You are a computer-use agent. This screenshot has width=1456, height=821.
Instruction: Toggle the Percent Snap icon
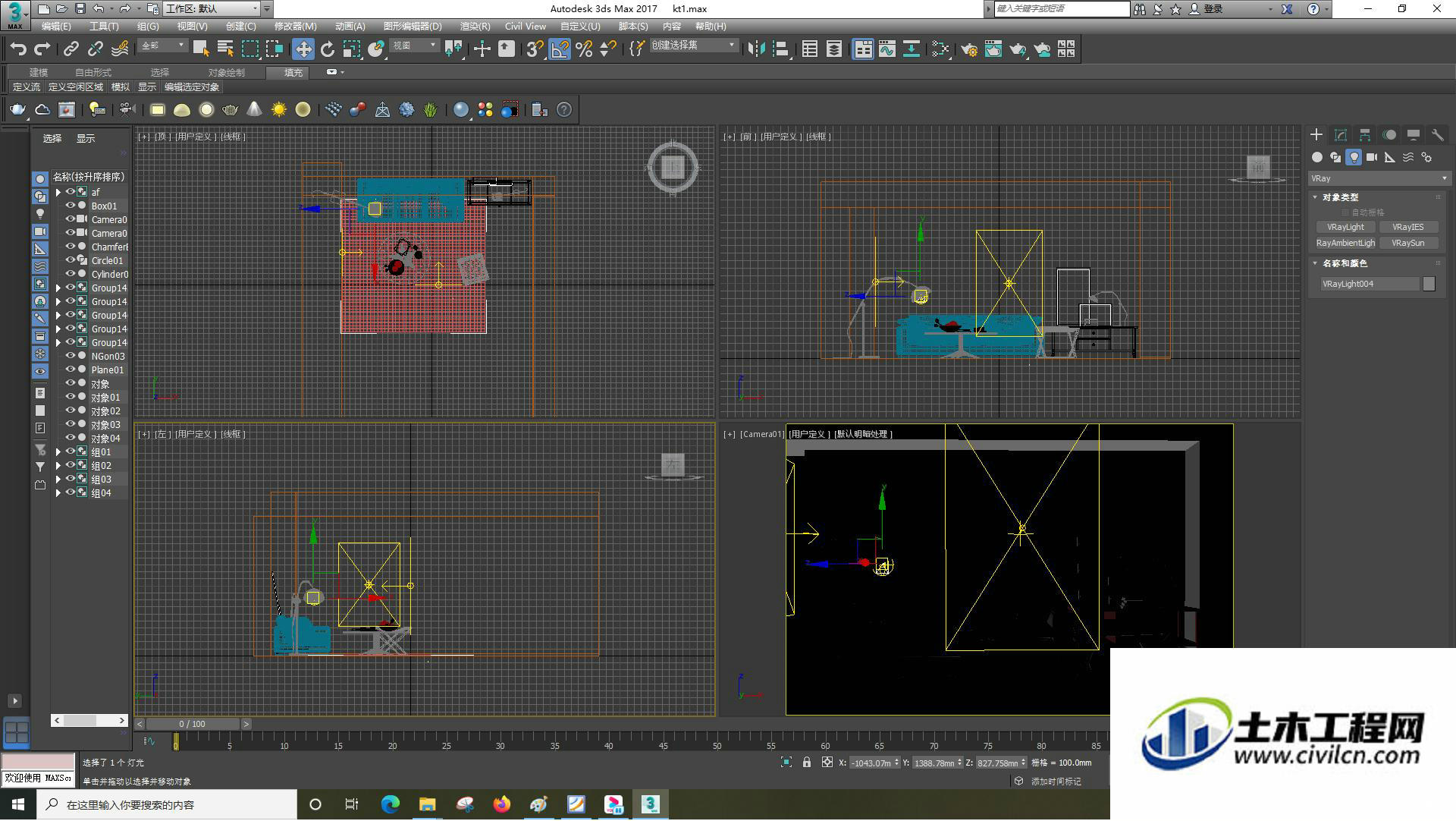click(584, 49)
